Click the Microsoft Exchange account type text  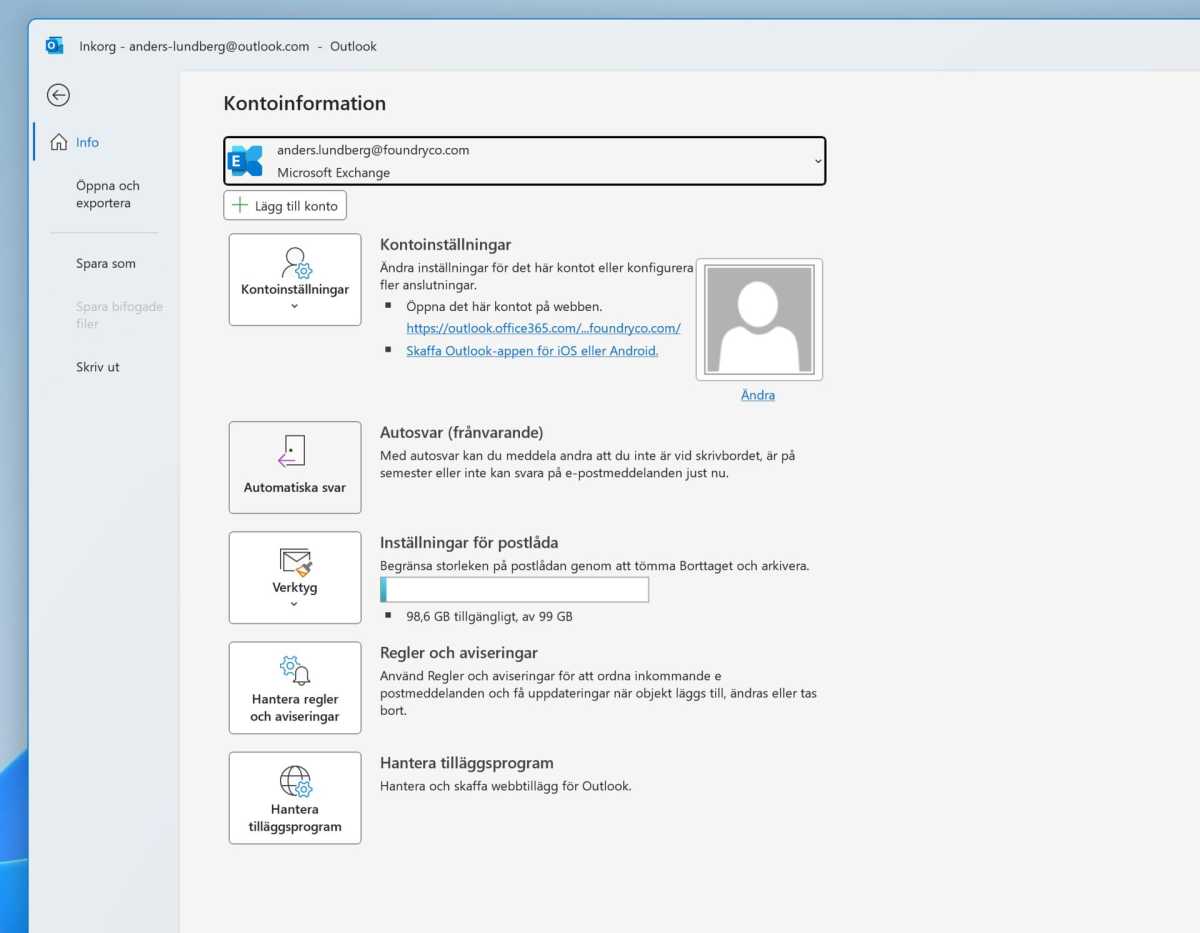point(334,173)
